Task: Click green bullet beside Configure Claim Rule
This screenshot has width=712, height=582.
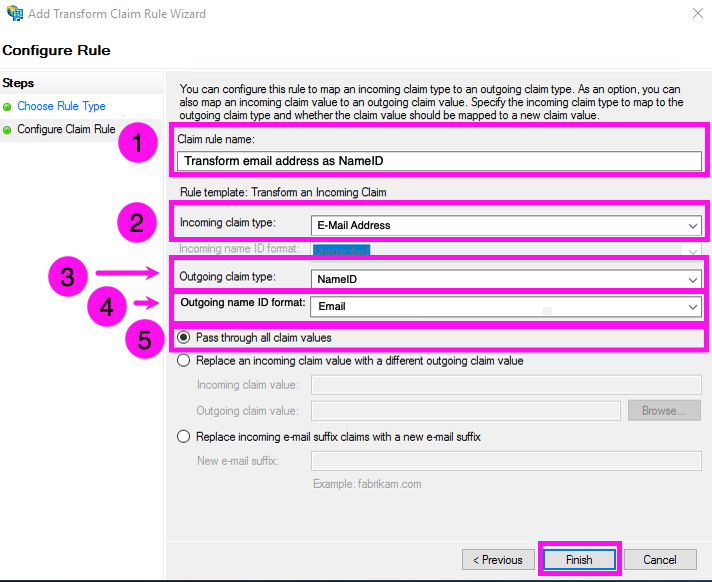Action: coord(8,130)
